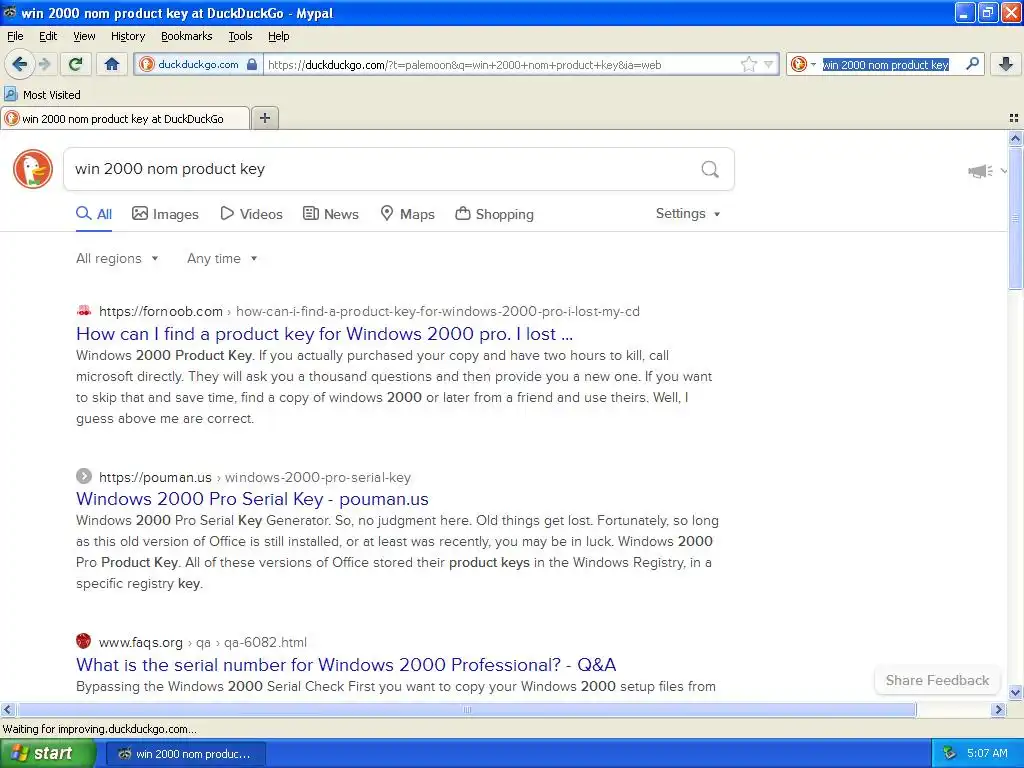Screen dimensions: 1024x768
Task: Go to the Home page icon
Action: pos(112,64)
